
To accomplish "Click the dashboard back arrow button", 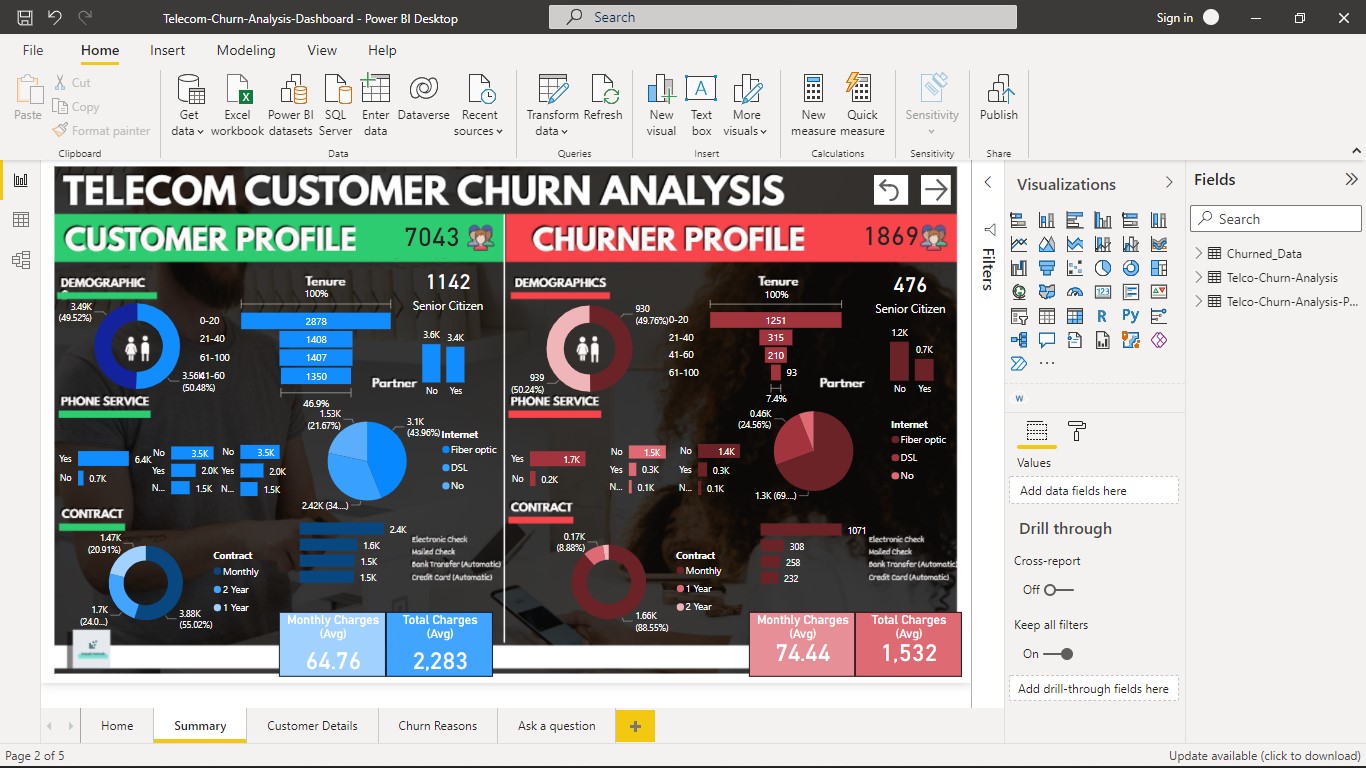I will pos(889,189).
